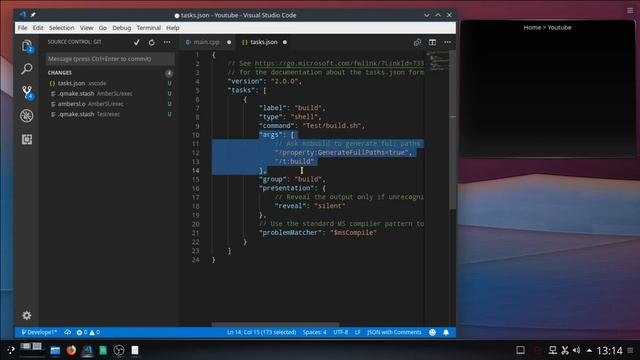Open the virtual desktop pager in taskbar

(x=31, y=349)
